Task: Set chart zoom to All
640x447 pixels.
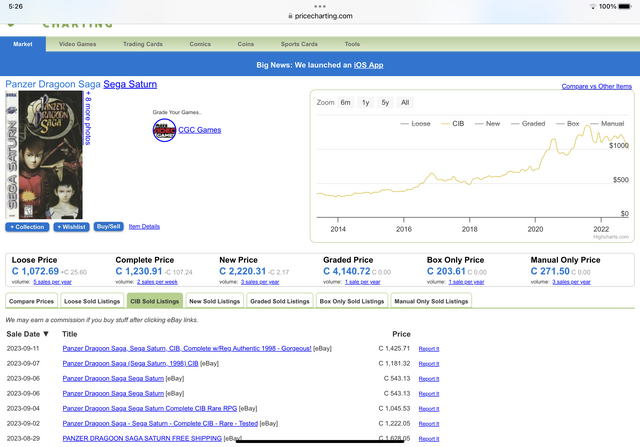Action: [x=405, y=102]
